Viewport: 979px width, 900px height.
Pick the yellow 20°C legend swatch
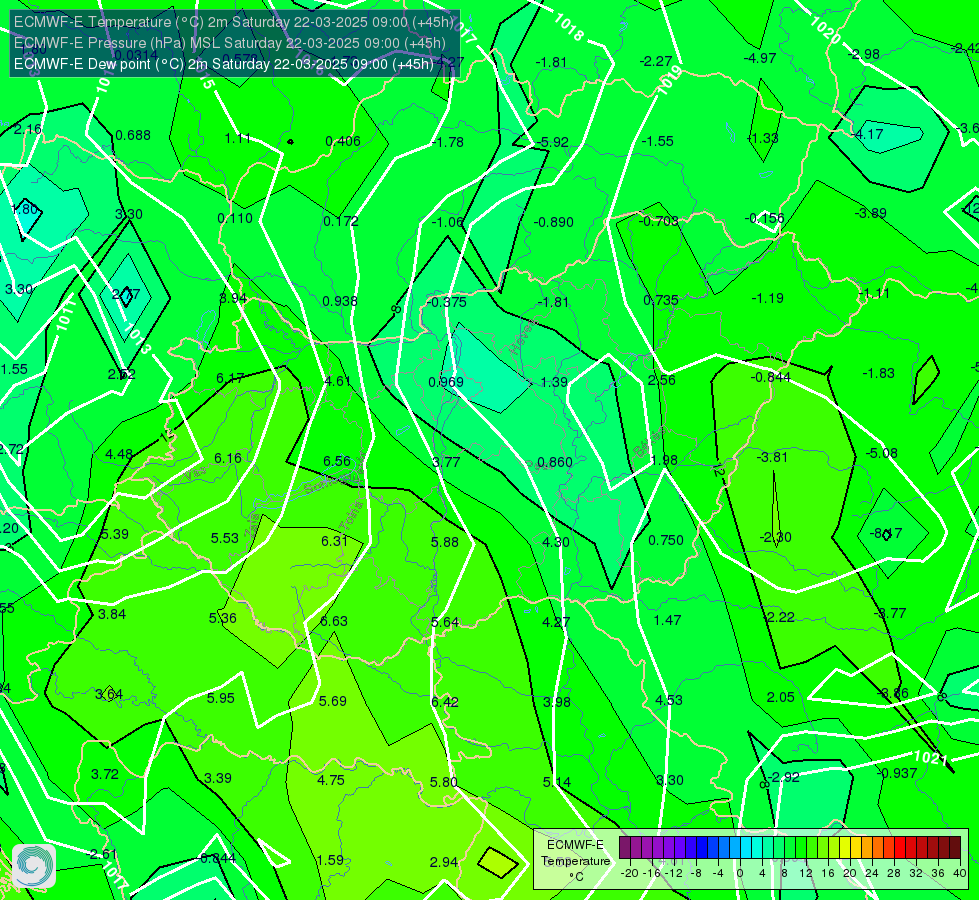pyautogui.click(x=845, y=848)
